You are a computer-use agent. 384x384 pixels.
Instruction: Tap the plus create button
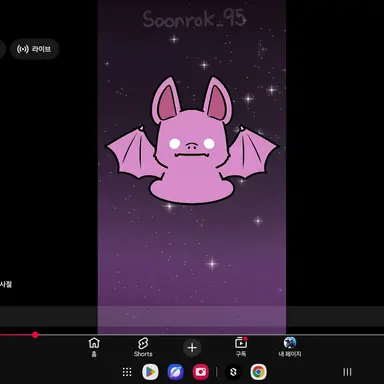coord(192,348)
